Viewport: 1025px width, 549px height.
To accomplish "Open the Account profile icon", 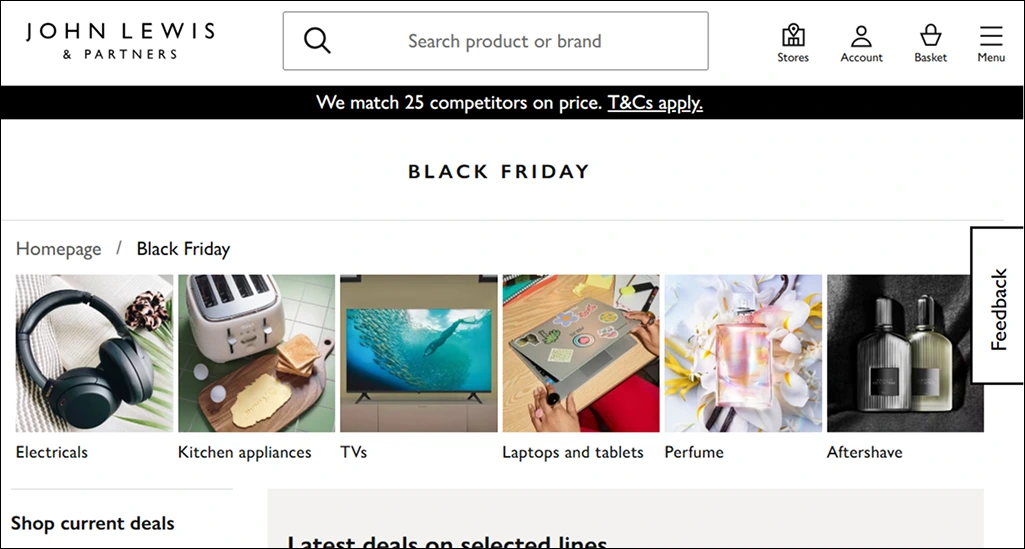I will pos(861,42).
